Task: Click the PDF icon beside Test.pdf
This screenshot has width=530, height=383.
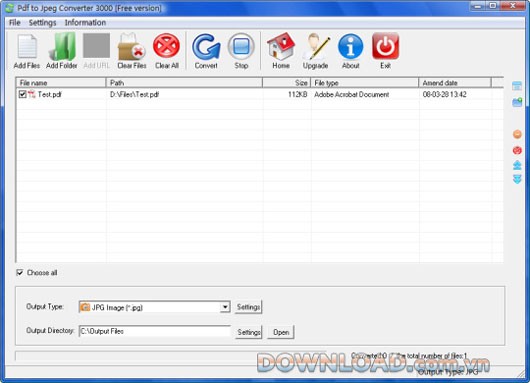Action: coord(32,94)
